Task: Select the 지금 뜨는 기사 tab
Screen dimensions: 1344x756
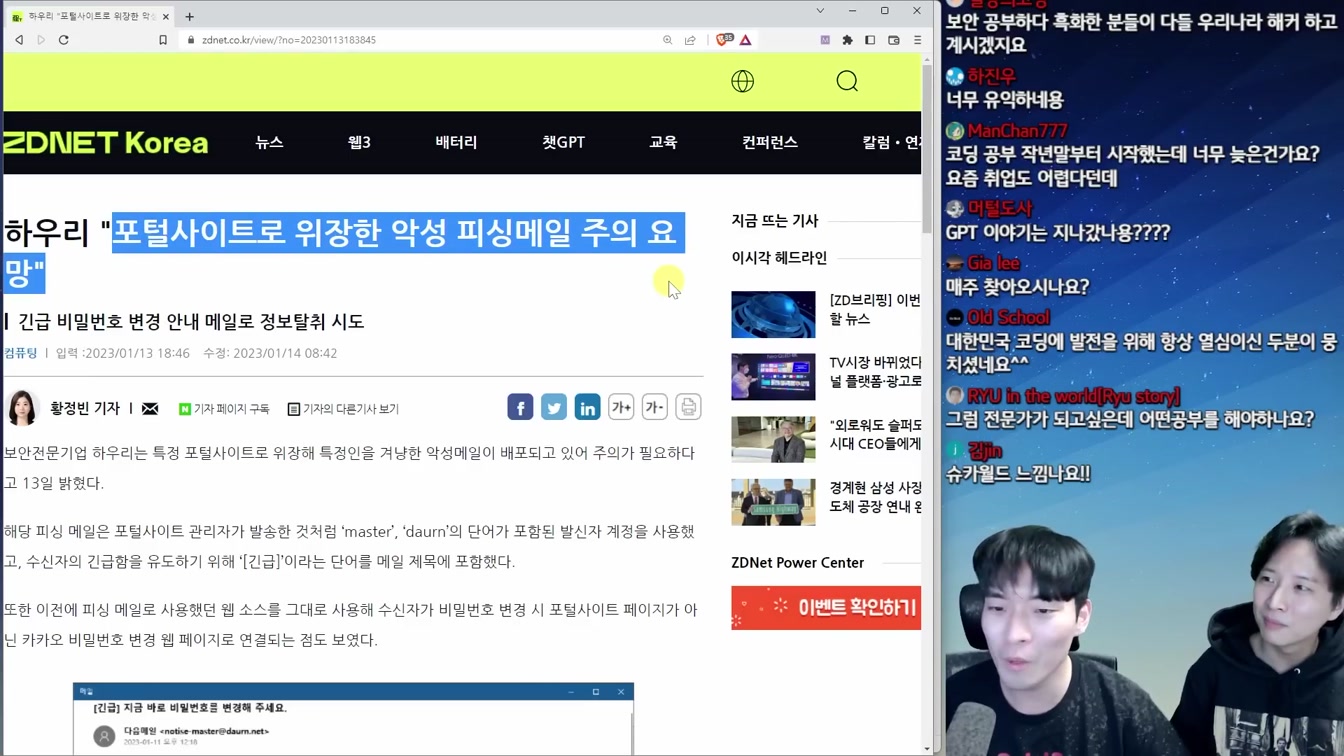Action: pyautogui.click(x=775, y=220)
